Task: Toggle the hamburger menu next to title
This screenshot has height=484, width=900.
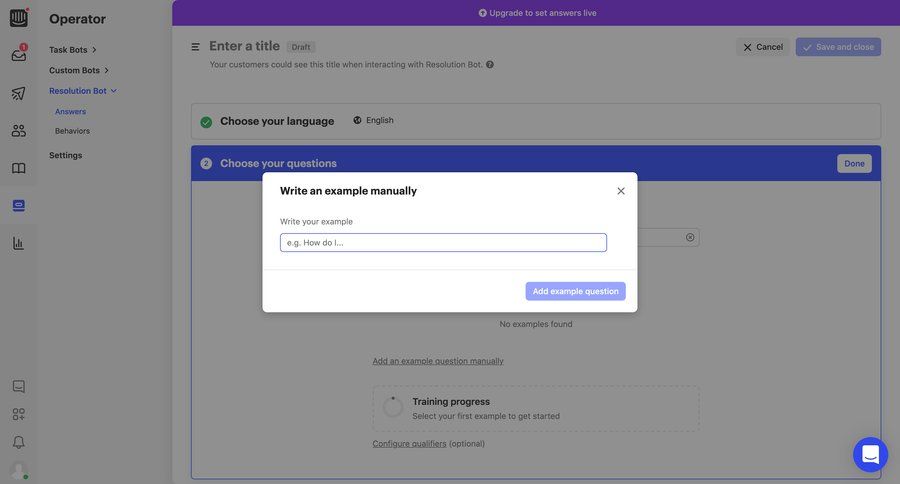Action: 196,47
